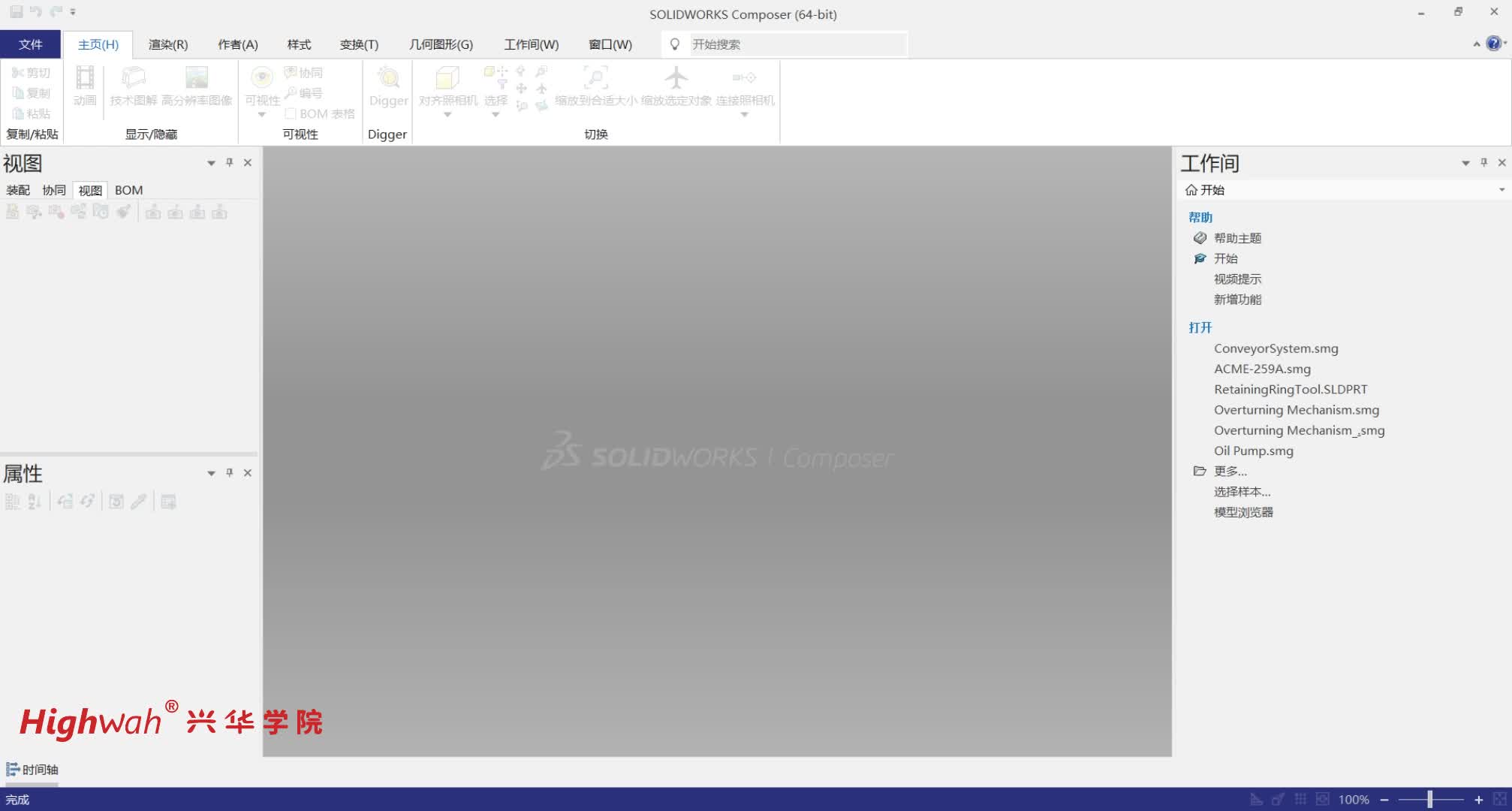Click the save icon in the title bar

click(16, 11)
